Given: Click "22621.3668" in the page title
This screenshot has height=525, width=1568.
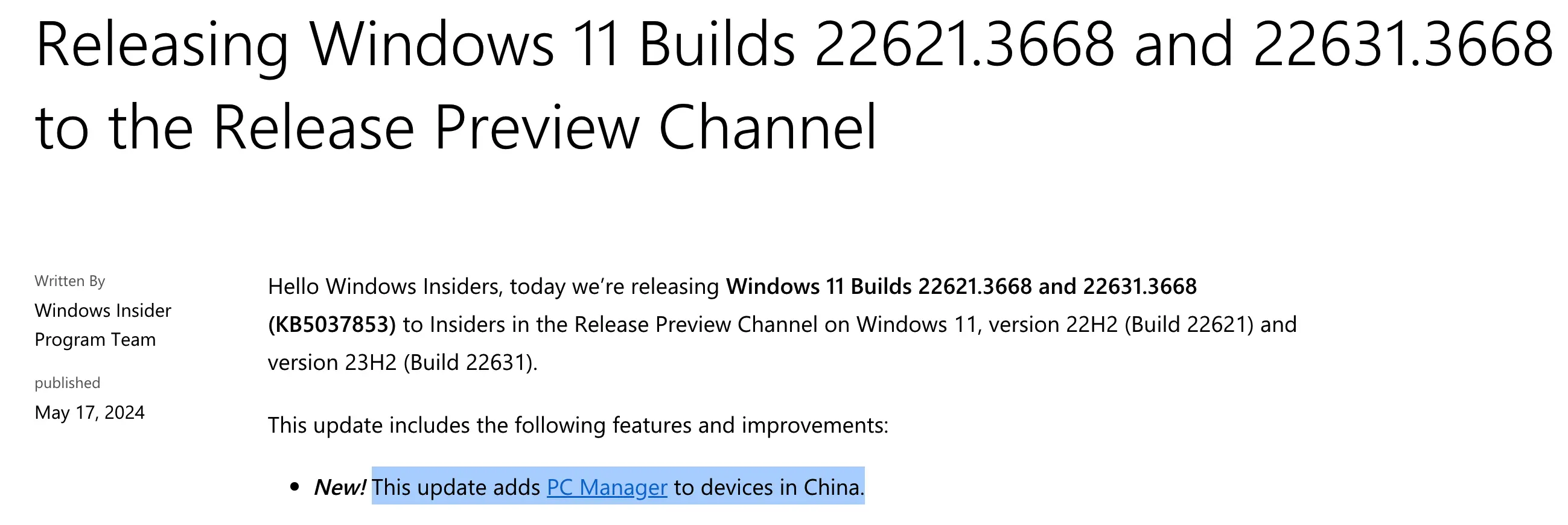Looking at the screenshot, I should (x=964, y=44).
